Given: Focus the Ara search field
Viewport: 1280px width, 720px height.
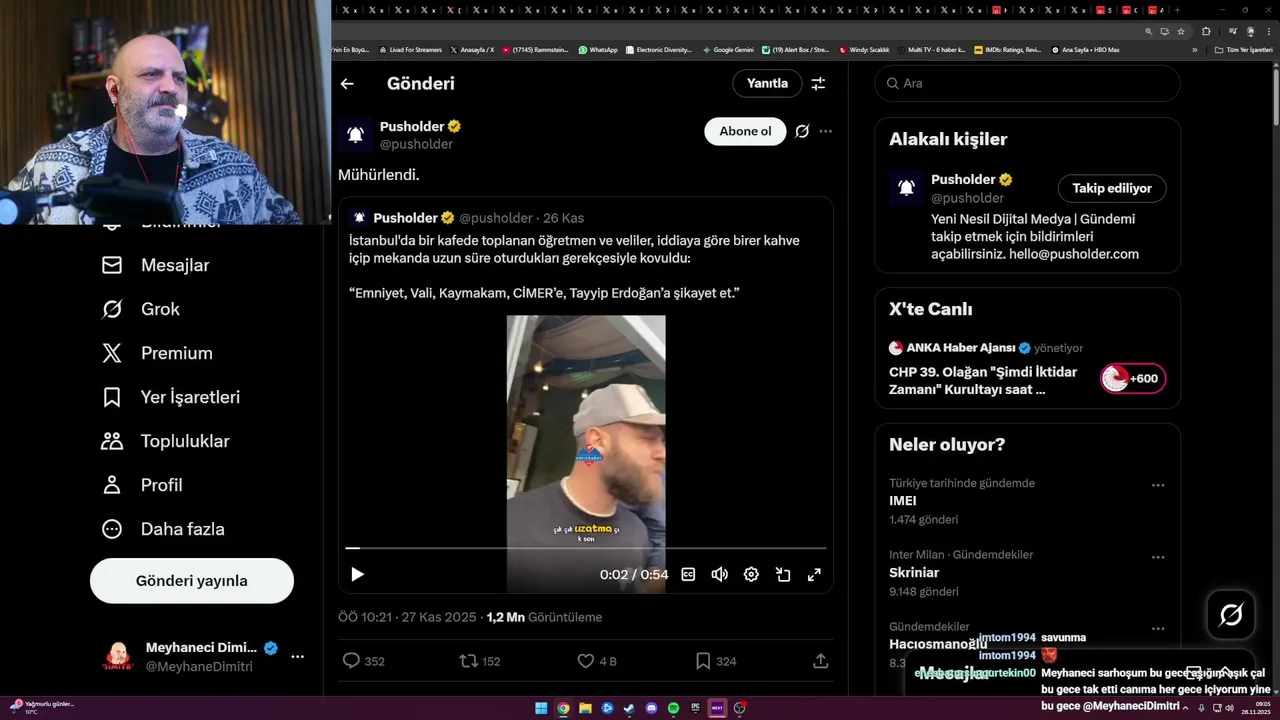Looking at the screenshot, I should [1028, 84].
